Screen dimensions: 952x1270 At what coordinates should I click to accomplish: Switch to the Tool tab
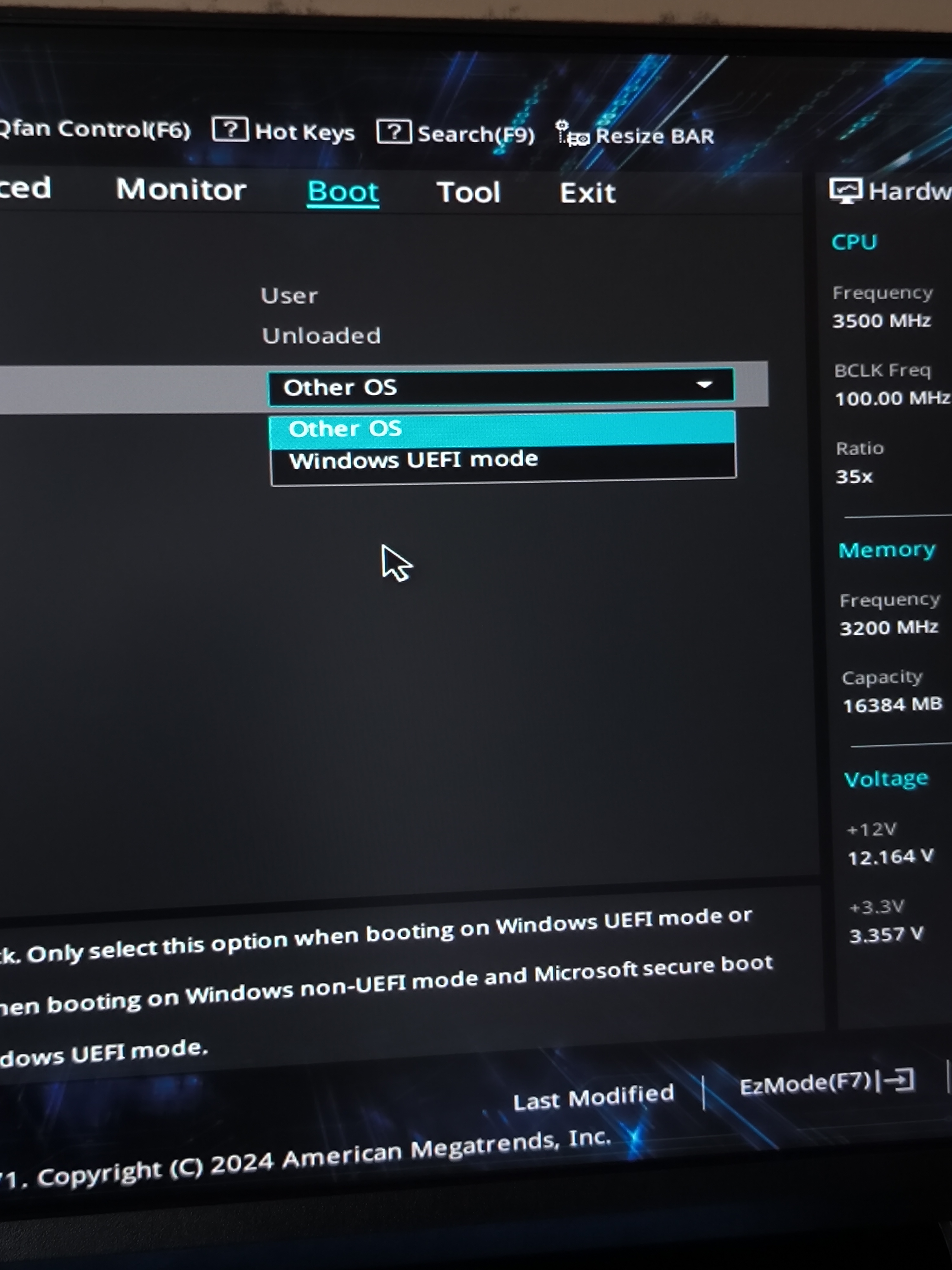(x=468, y=192)
